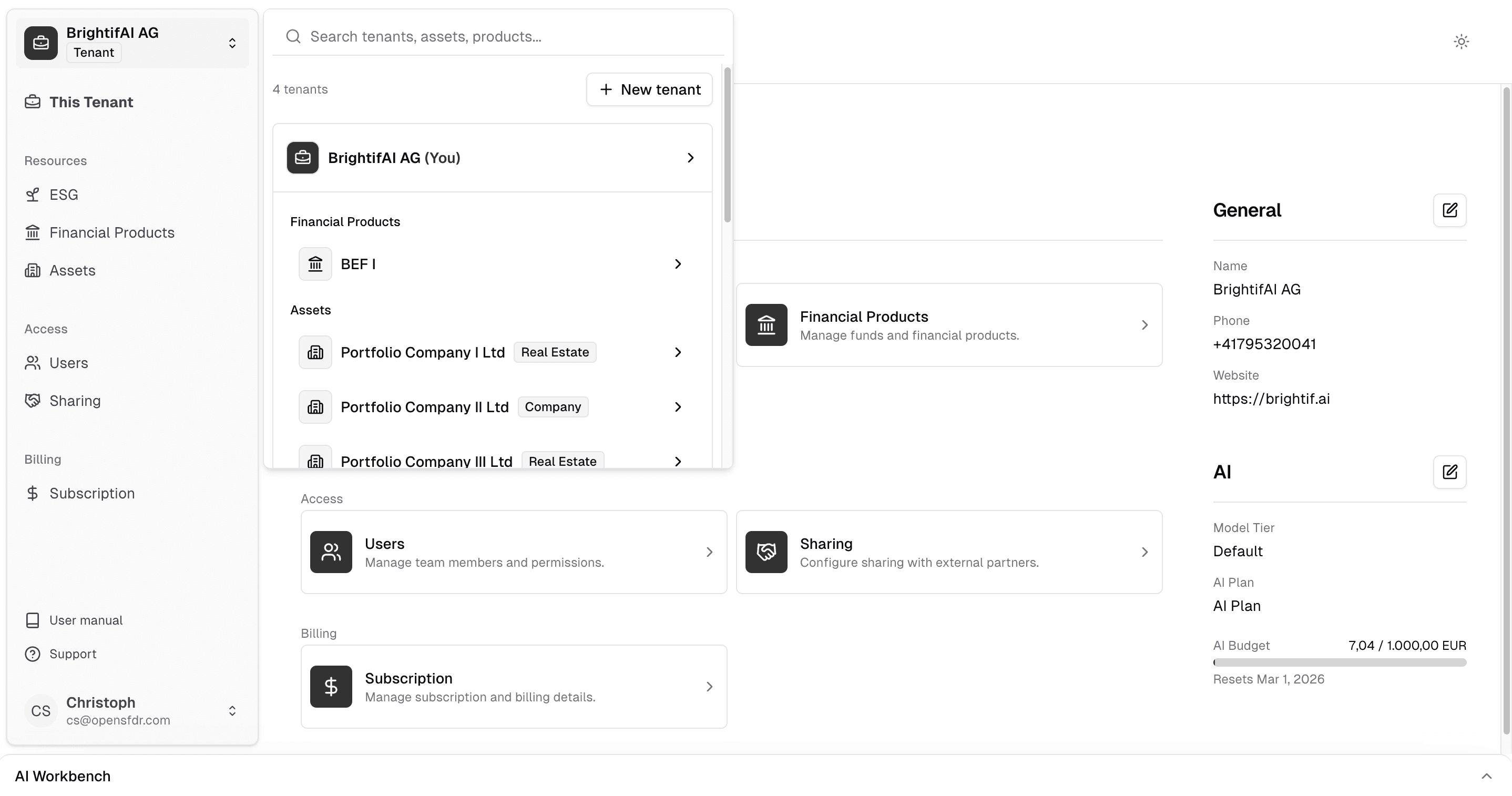Screen dimensions: 1512x796
Task: Click the Subscription dollar icon in Billing
Action: tap(33, 493)
